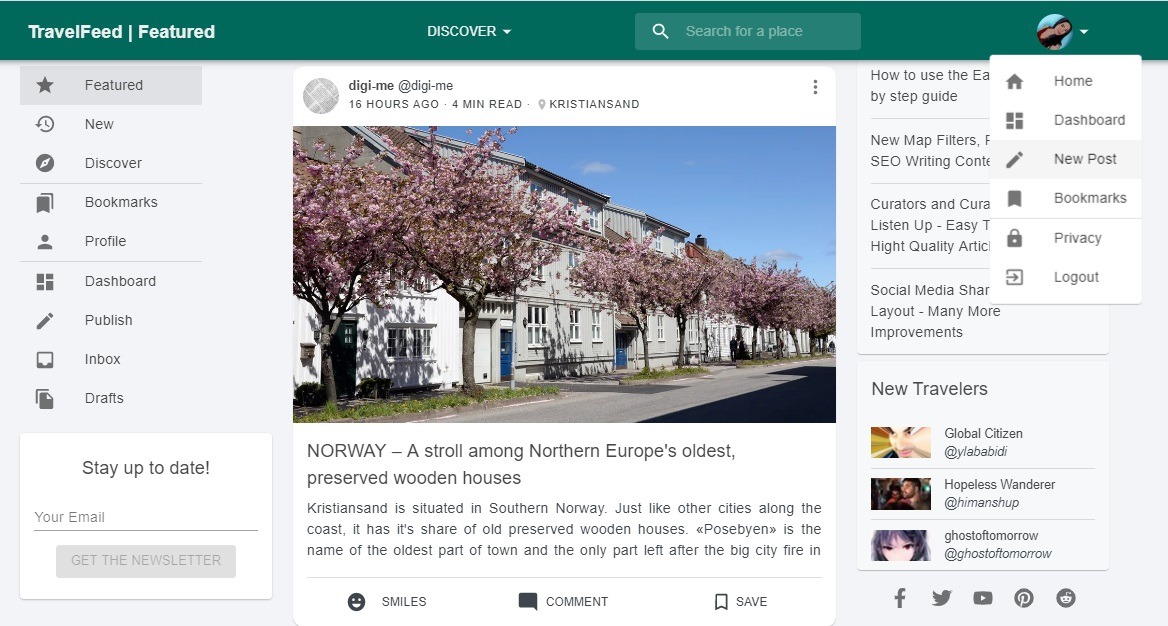Click the search magnifier icon
1168x626 pixels.
point(660,31)
